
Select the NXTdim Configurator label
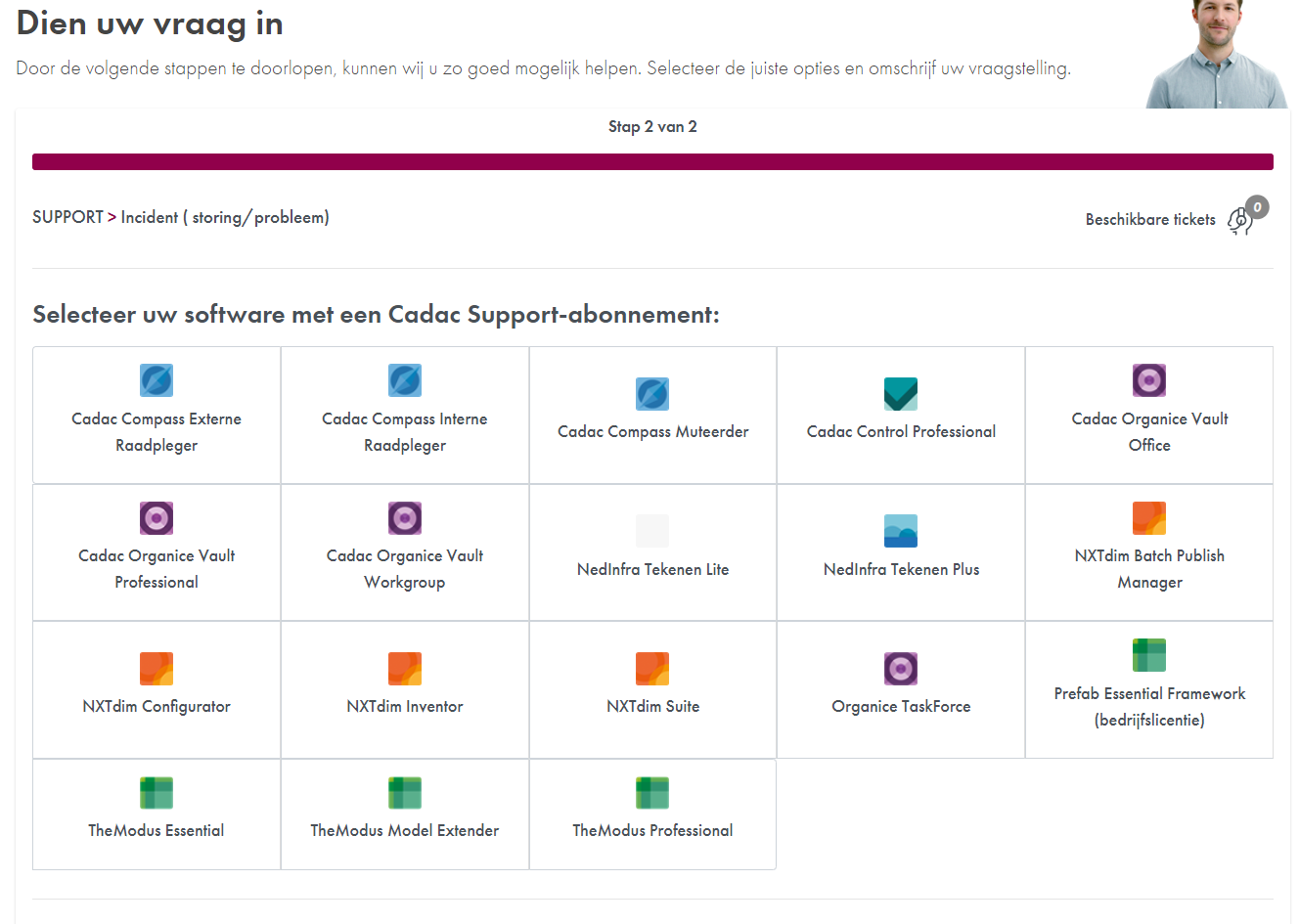pos(157,706)
